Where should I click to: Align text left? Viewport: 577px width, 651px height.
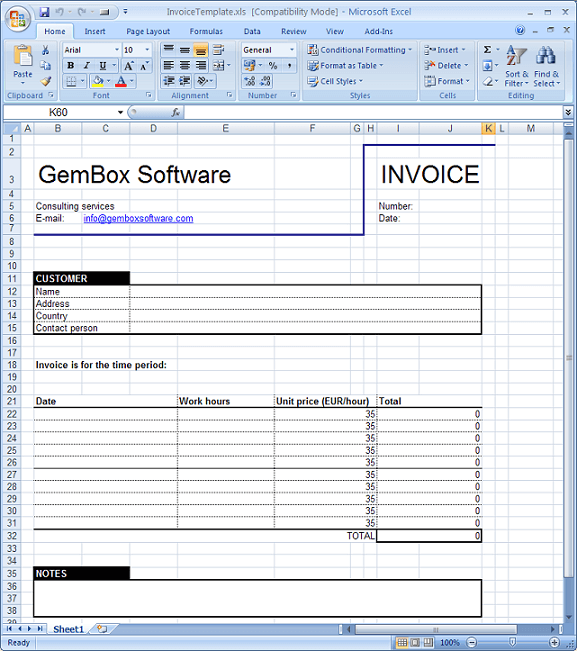pos(168,66)
